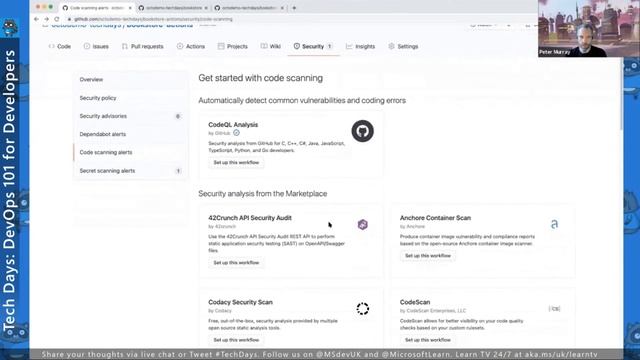The image size is (640, 360).
Task: Click the Actions play icon
Action: click(x=180, y=46)
